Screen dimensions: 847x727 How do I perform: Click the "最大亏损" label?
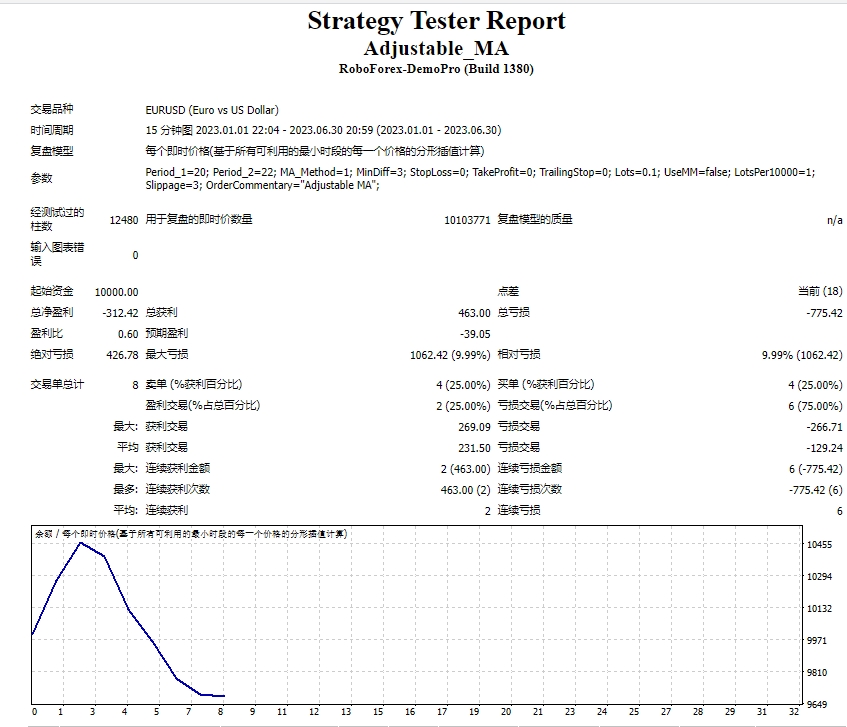point(167,355)
